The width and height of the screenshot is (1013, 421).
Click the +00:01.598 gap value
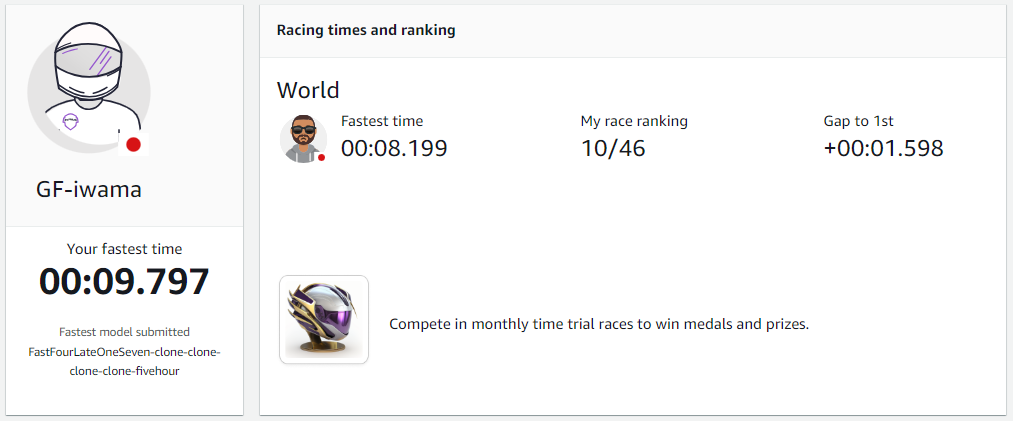[884, 149]
